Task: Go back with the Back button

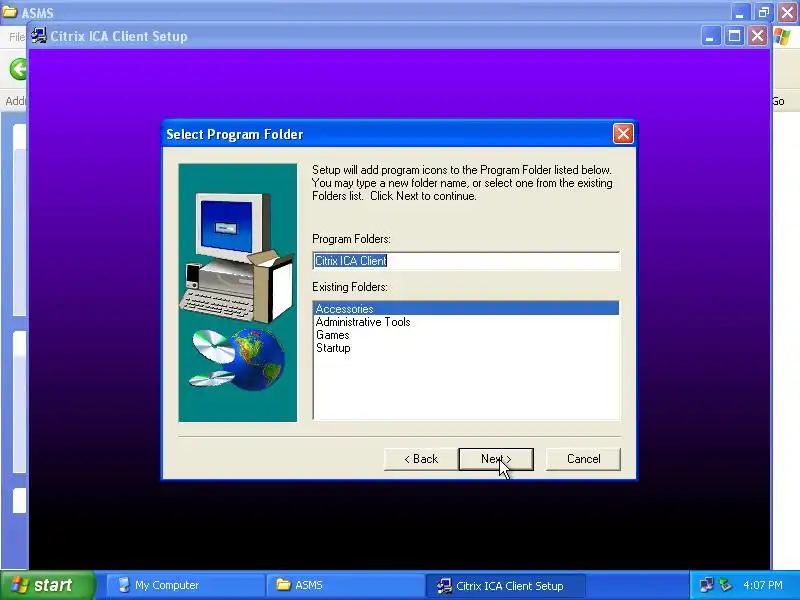Action: point(421,459)
